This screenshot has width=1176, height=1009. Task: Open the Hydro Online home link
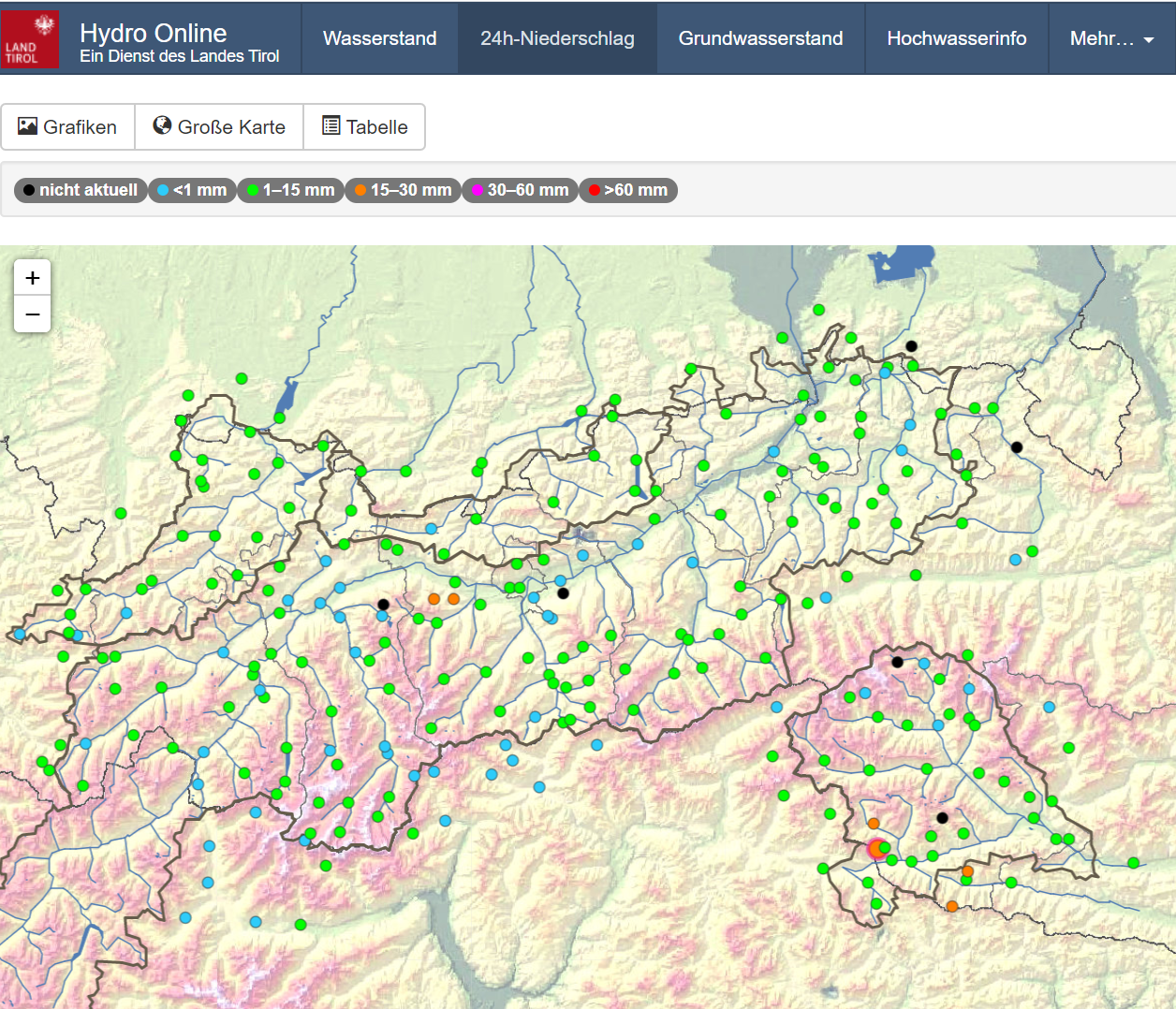click(154, 34)
